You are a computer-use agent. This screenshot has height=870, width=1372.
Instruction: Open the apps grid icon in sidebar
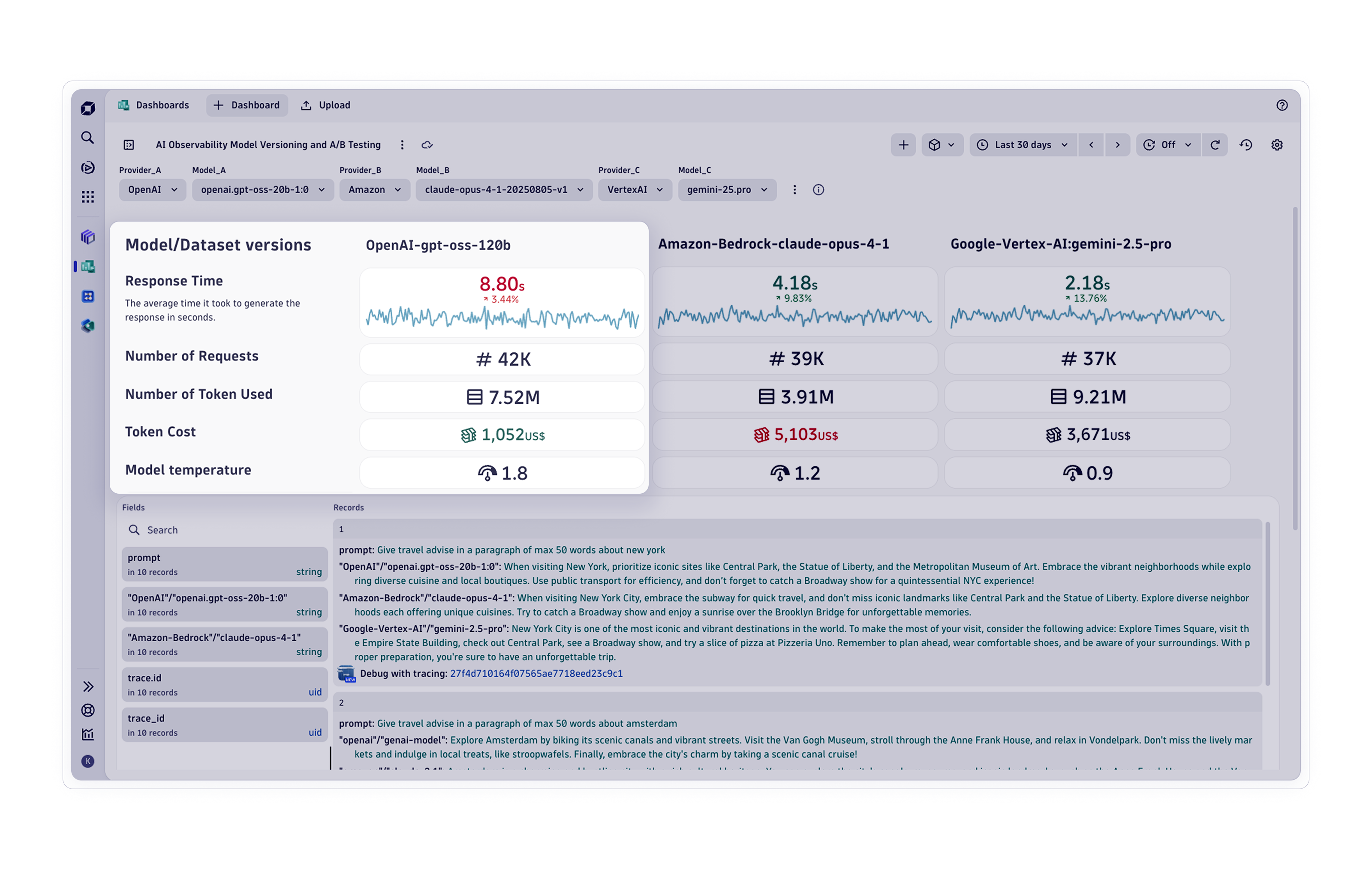(88, 197)
